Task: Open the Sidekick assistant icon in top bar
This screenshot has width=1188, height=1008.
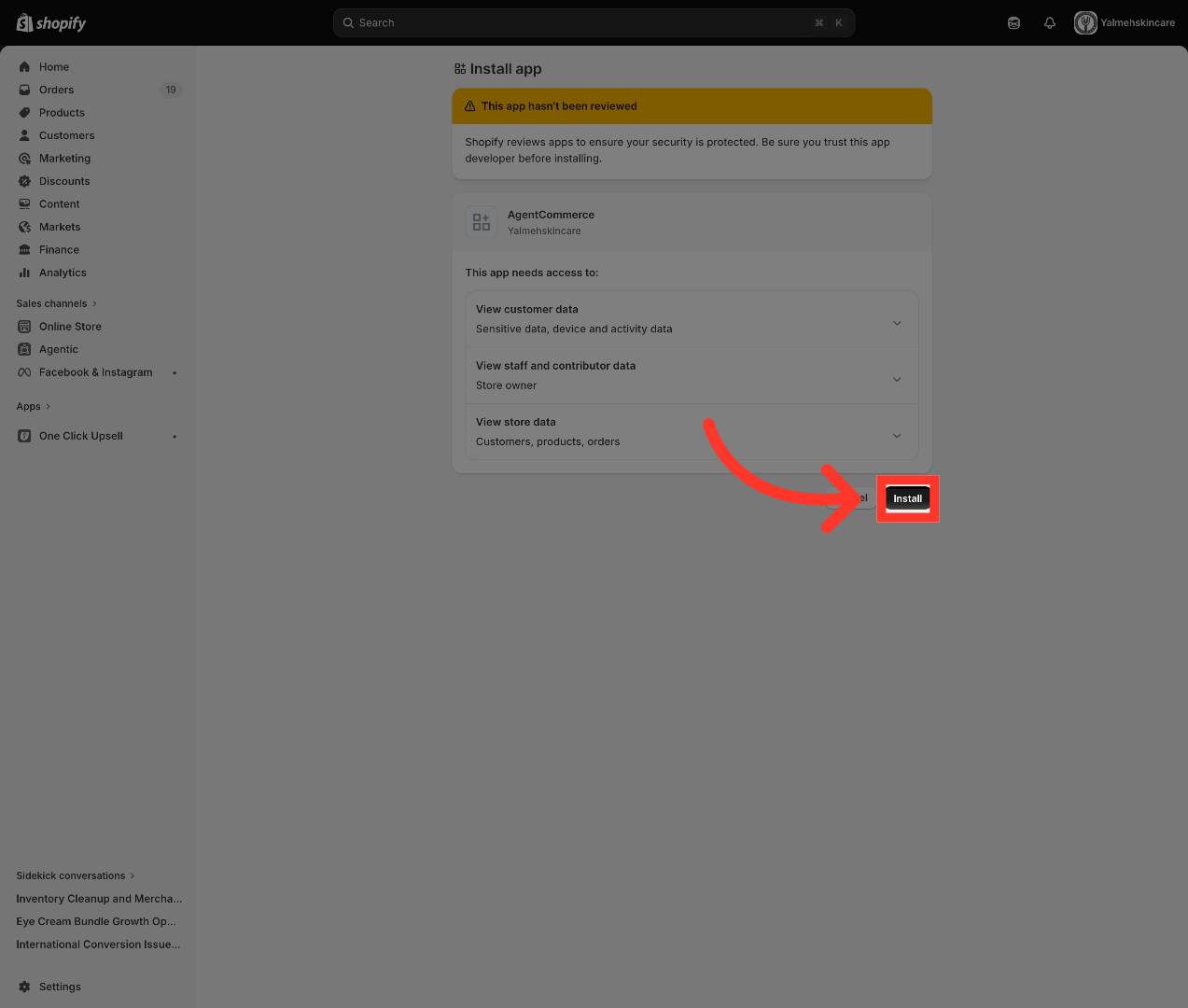Action: (1013, 22)
